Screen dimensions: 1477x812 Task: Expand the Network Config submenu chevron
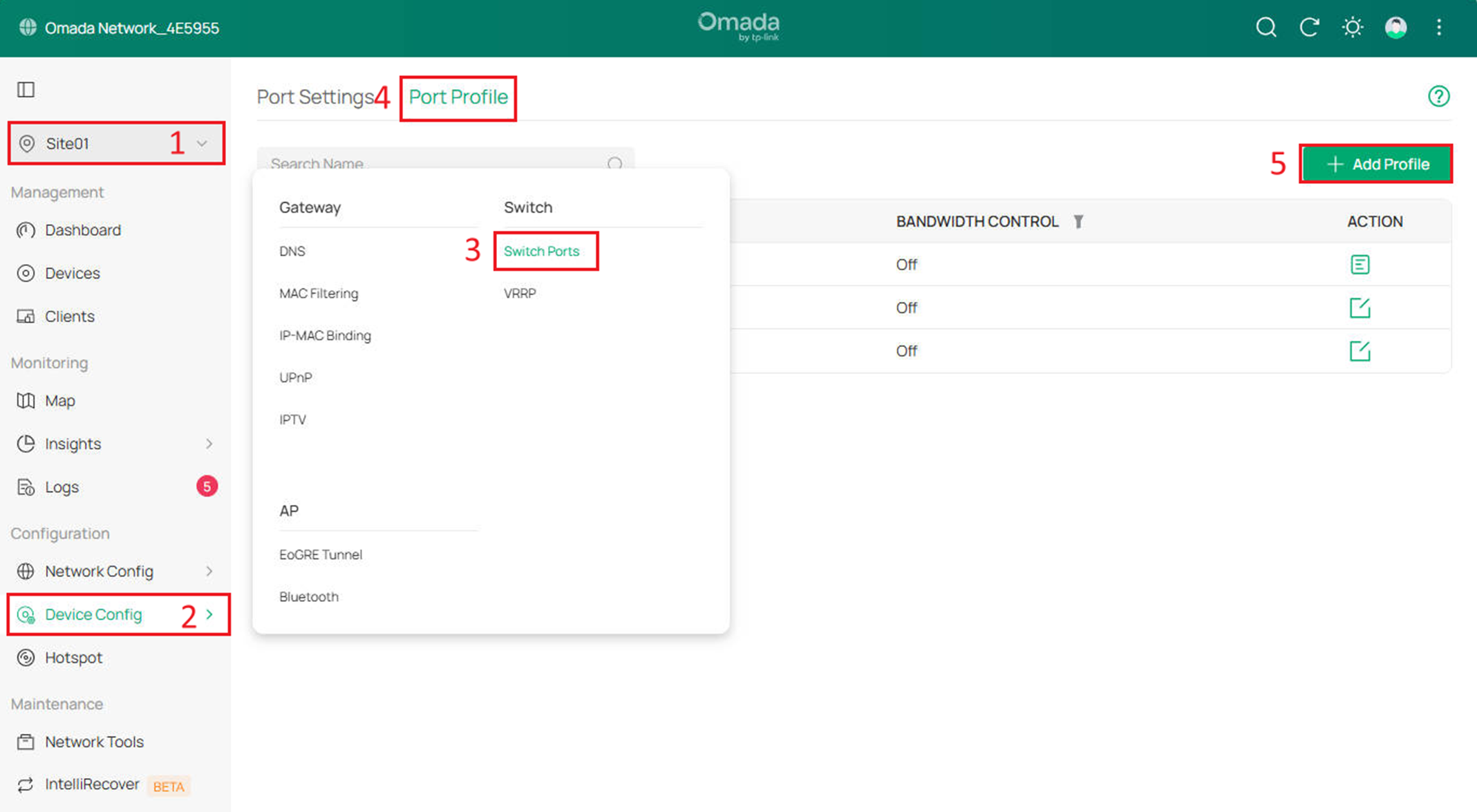click(209, 572)
